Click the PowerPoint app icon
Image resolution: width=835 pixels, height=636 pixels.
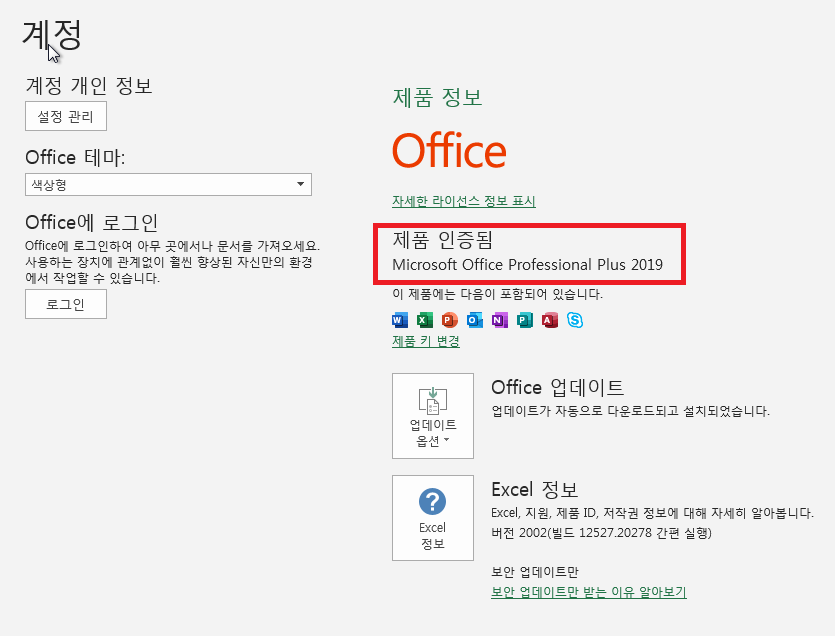449,320
